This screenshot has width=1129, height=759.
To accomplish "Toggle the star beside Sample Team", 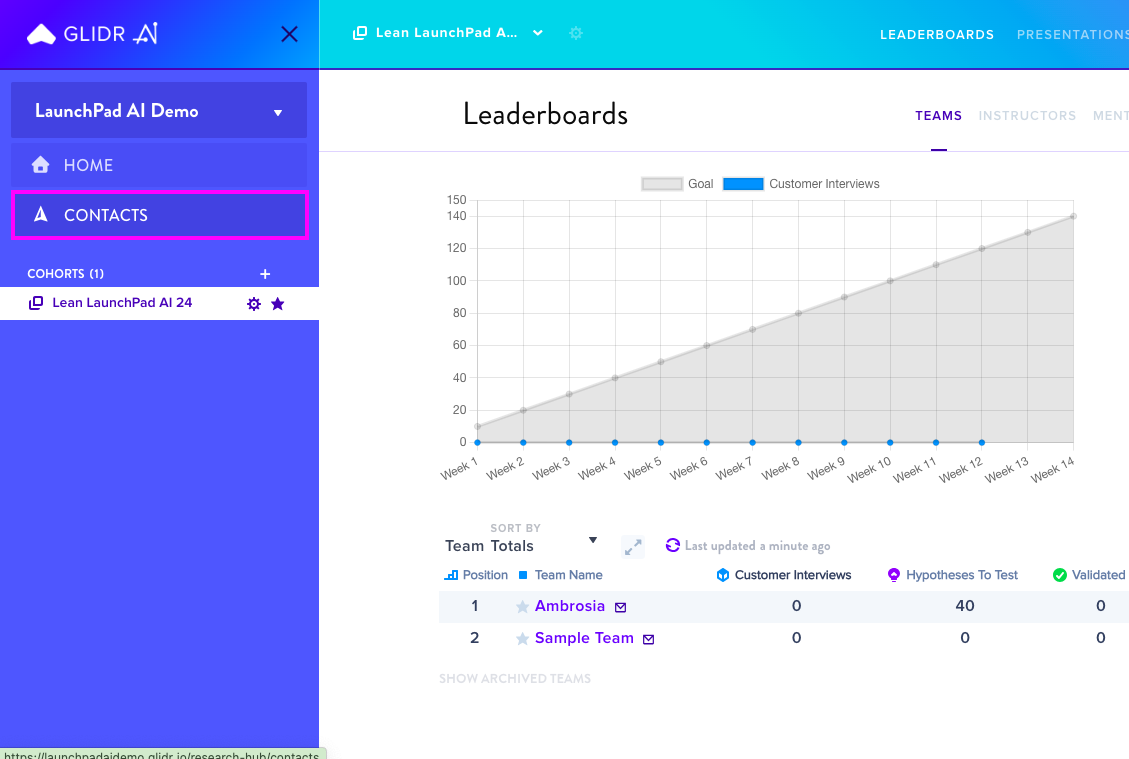I will coord(523,639).
